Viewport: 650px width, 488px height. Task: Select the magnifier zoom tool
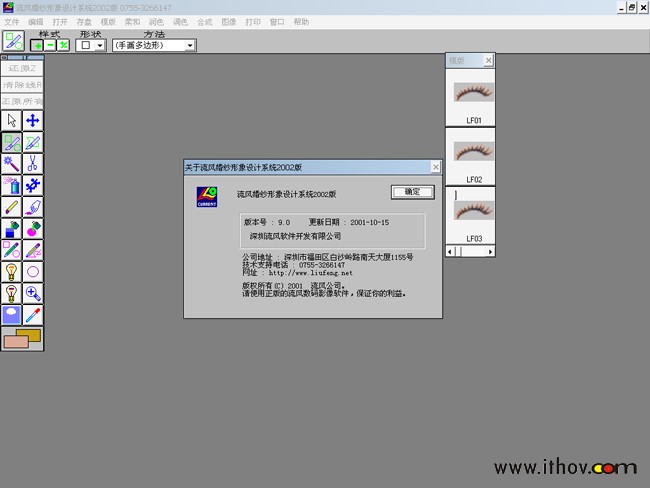tap(33, 293)
